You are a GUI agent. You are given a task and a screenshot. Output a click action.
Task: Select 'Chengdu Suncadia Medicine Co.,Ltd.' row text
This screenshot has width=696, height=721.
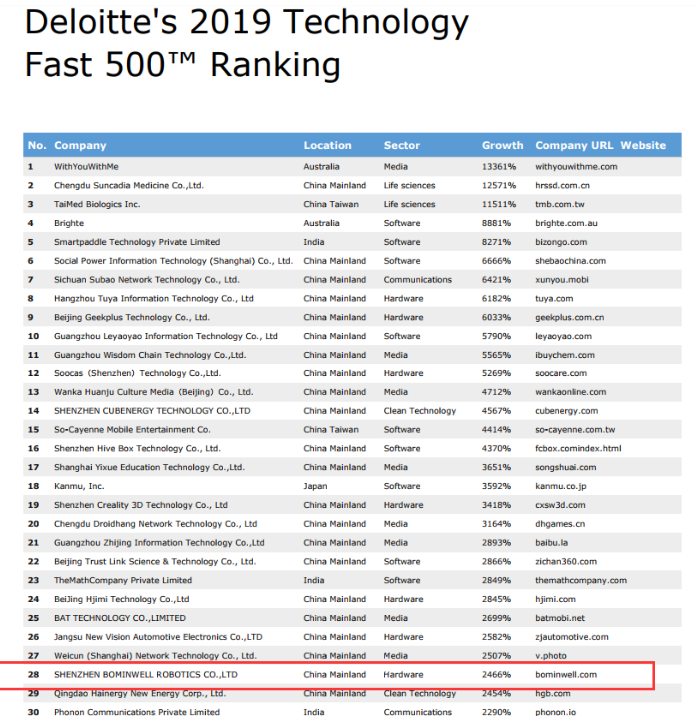tap(128, 185)
